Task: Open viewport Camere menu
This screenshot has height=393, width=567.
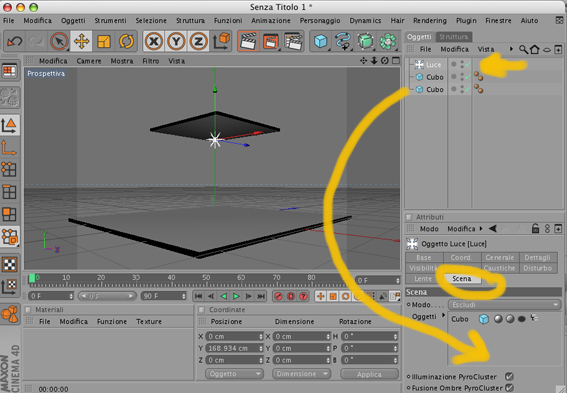Action: tap(89, 61)
